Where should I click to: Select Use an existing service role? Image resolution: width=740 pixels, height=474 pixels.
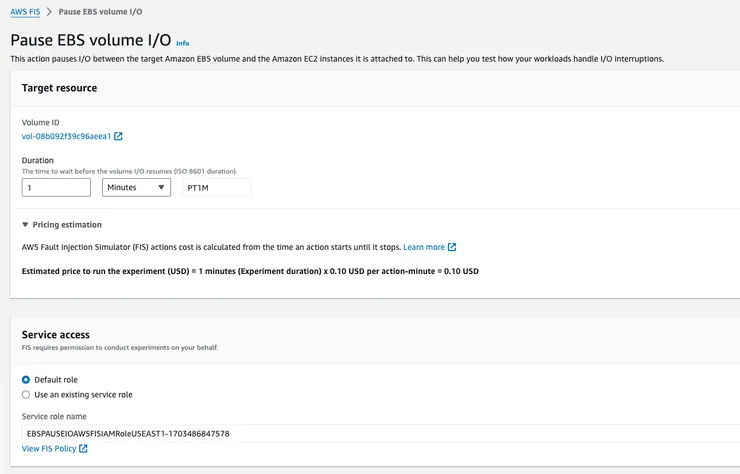26,395
